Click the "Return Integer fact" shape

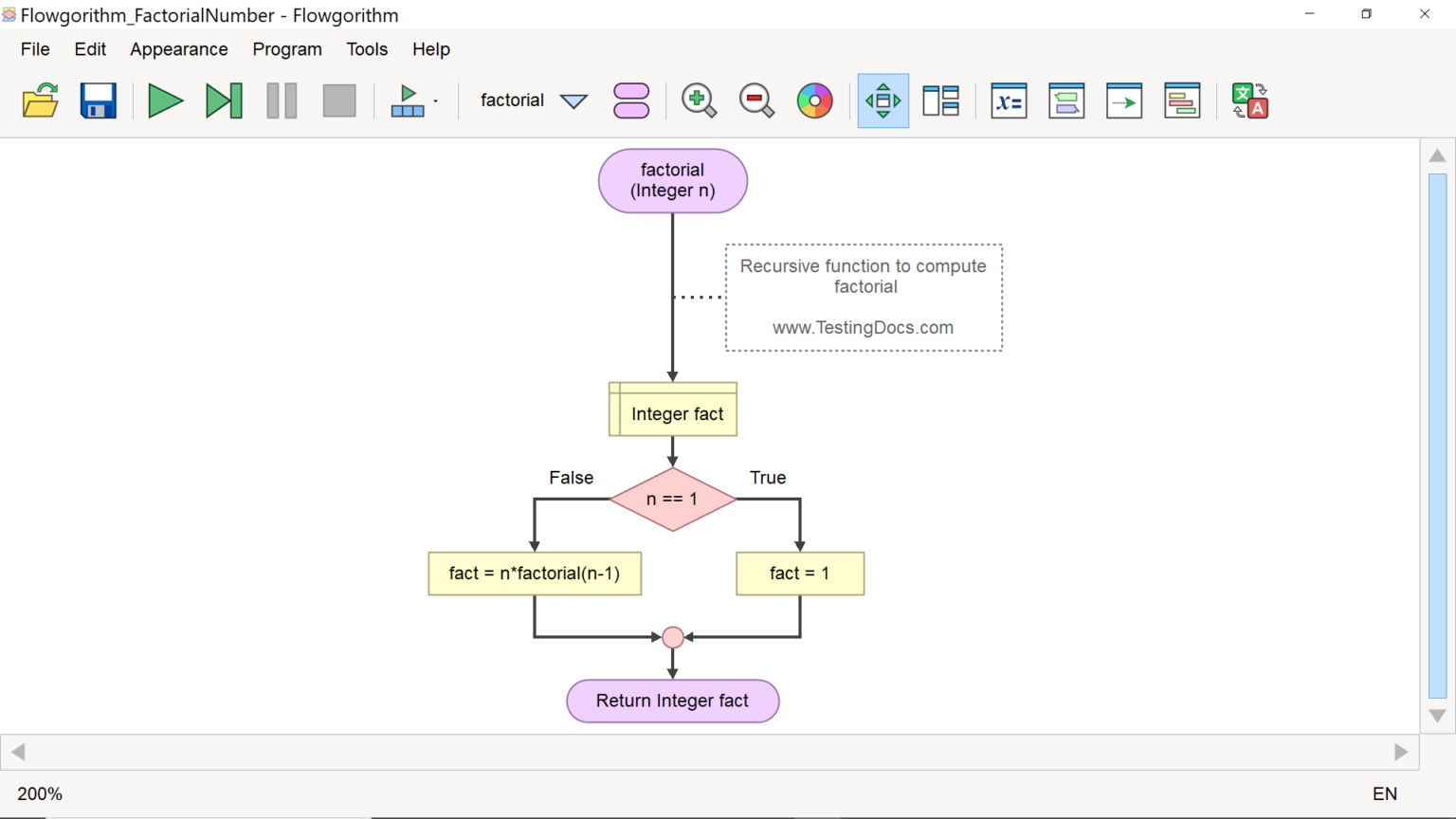tap(672, 701)
